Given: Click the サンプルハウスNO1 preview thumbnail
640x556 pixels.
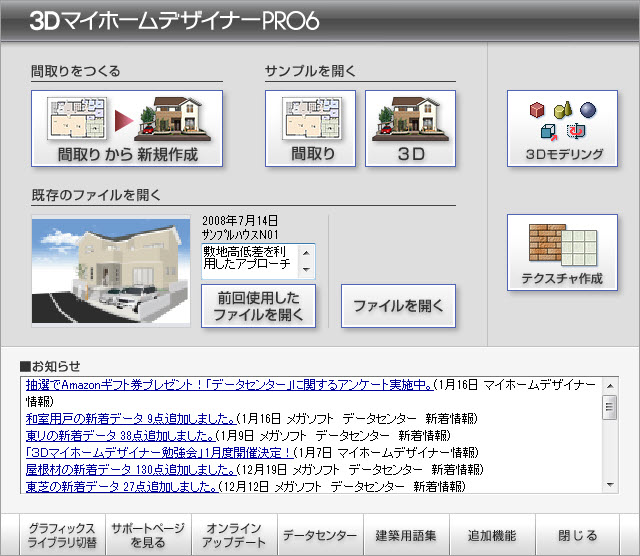Looking at the screenshot, I should point(111,271).
